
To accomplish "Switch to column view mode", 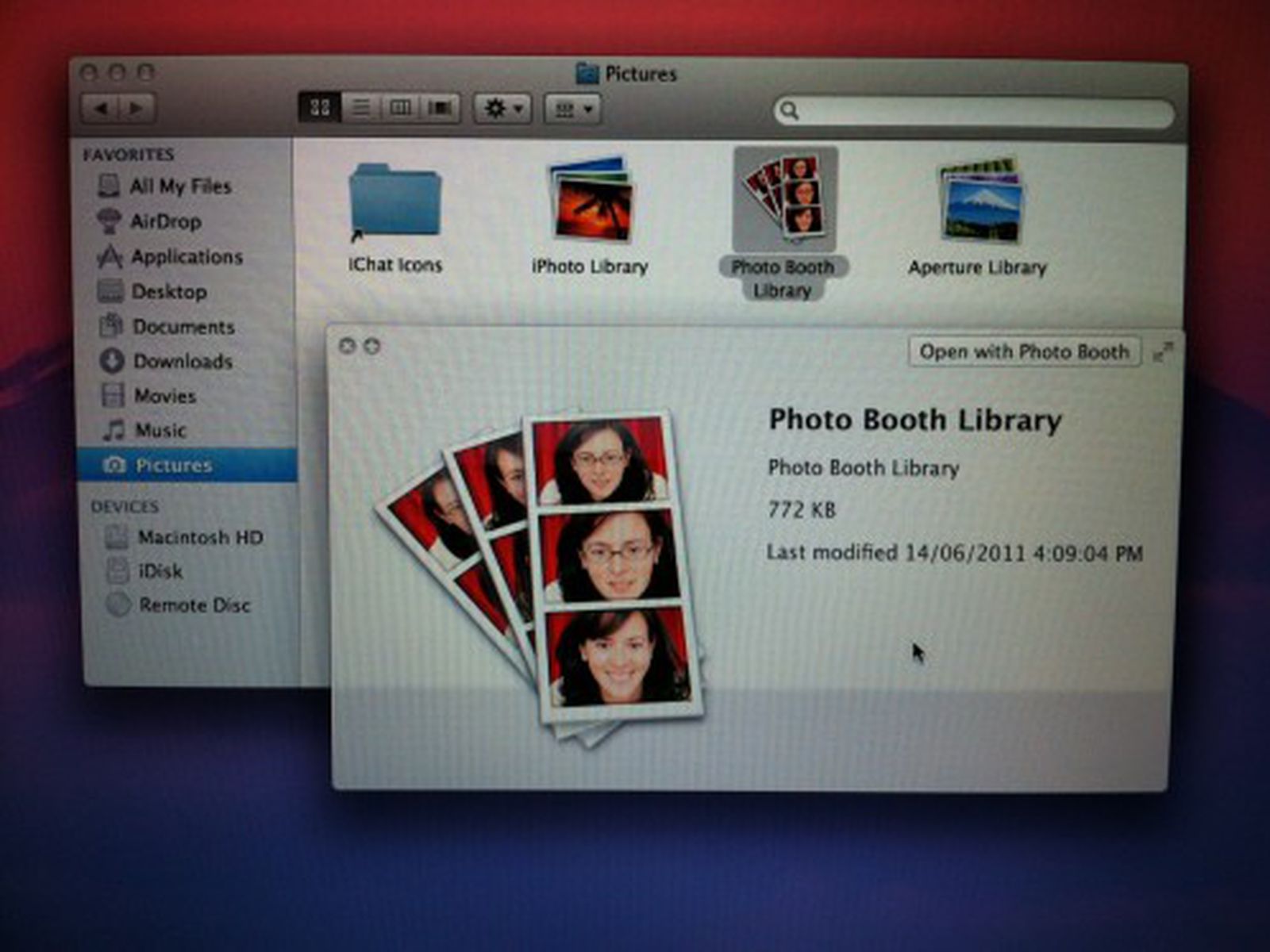I will click(401, 108).
